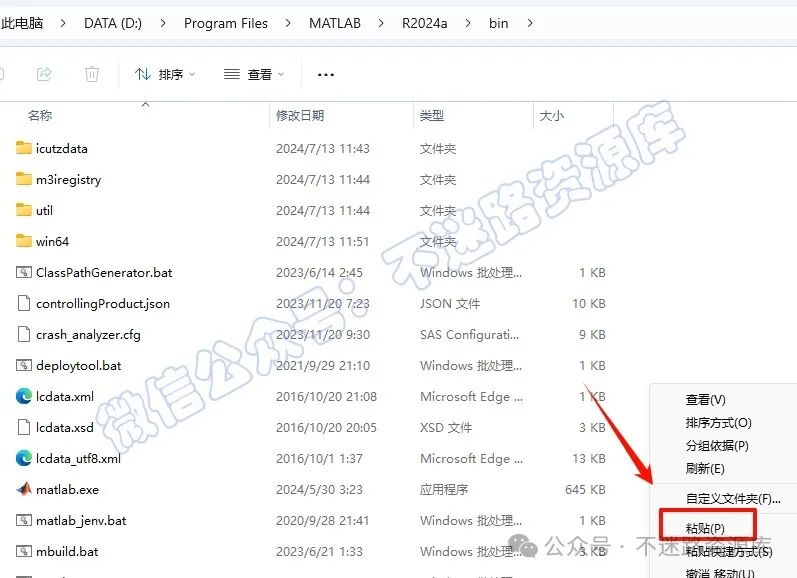Click the deploytool.bat file icon
Screen dimensions: 797x578
click(x=23, y=366)
